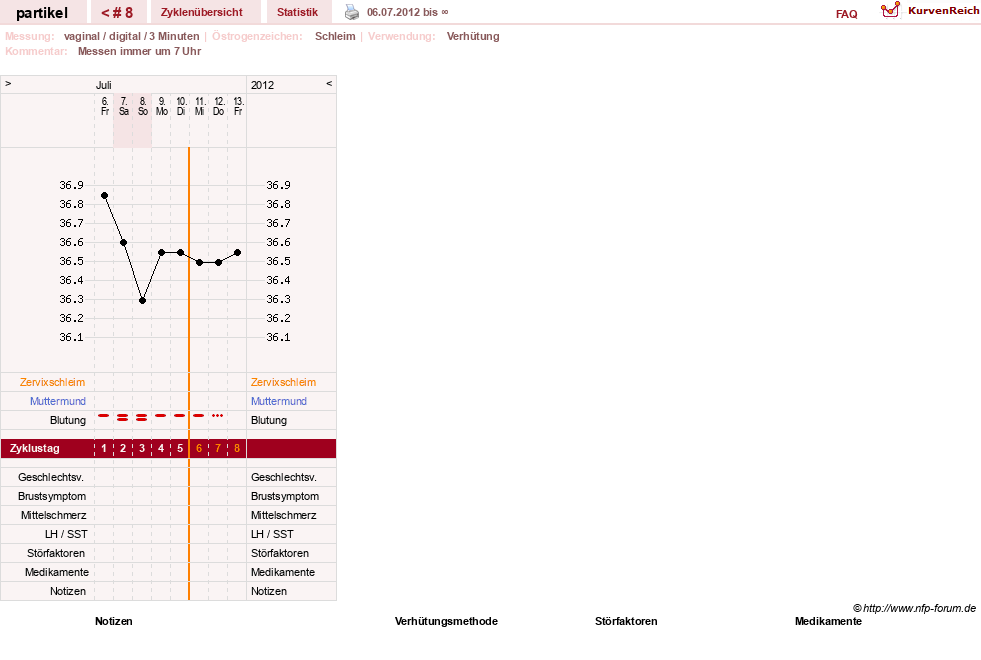
Task: Click the left 'Geschlechtsv.' row label
Action: point(51,477)
